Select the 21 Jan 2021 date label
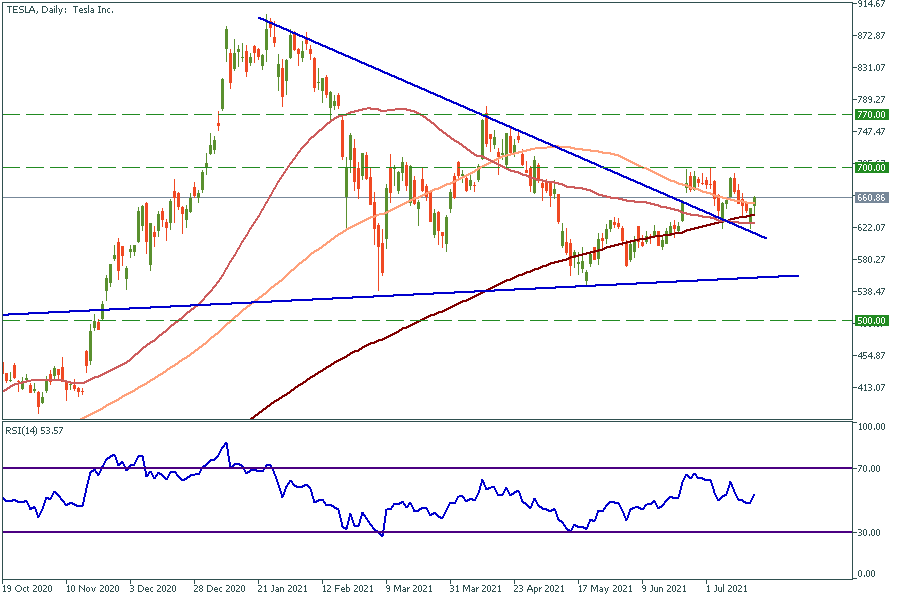 click(x=284, y=589)
